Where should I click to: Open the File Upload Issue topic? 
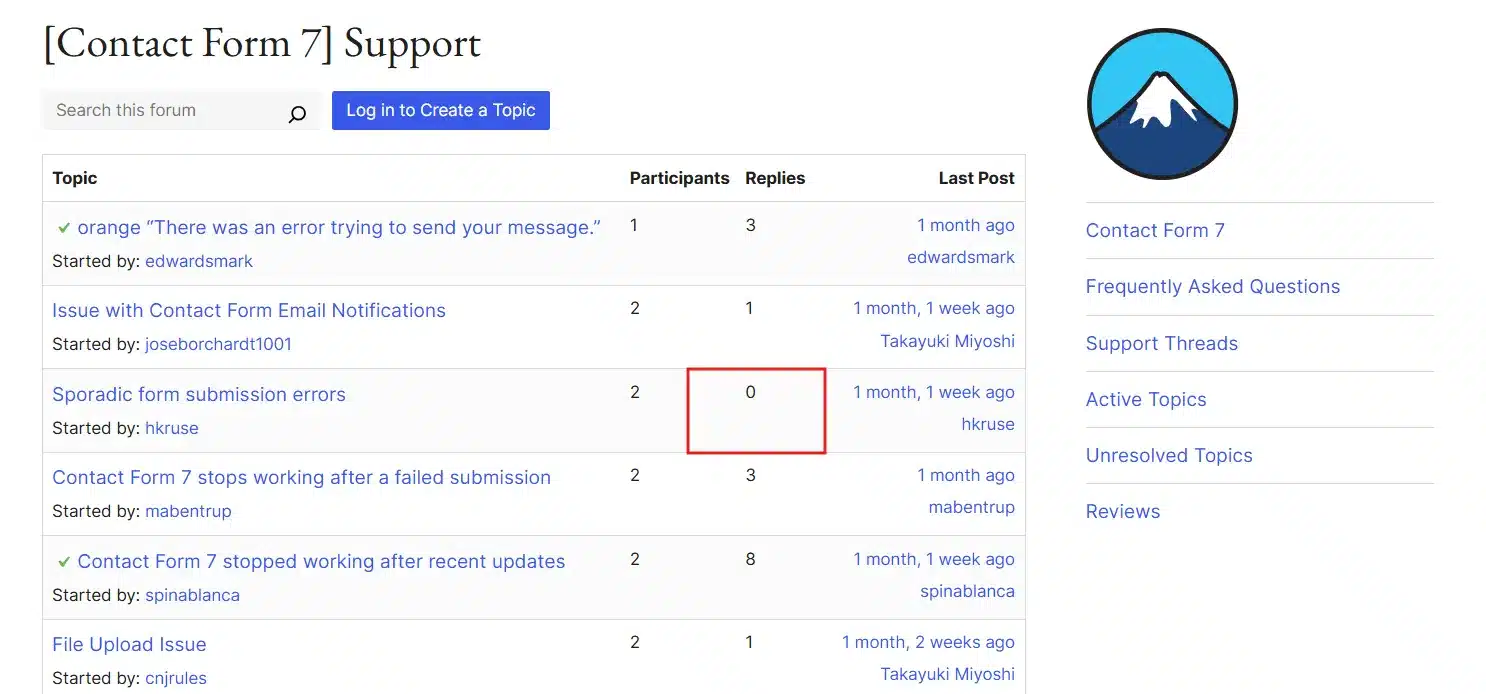click(x=129, y=644)
